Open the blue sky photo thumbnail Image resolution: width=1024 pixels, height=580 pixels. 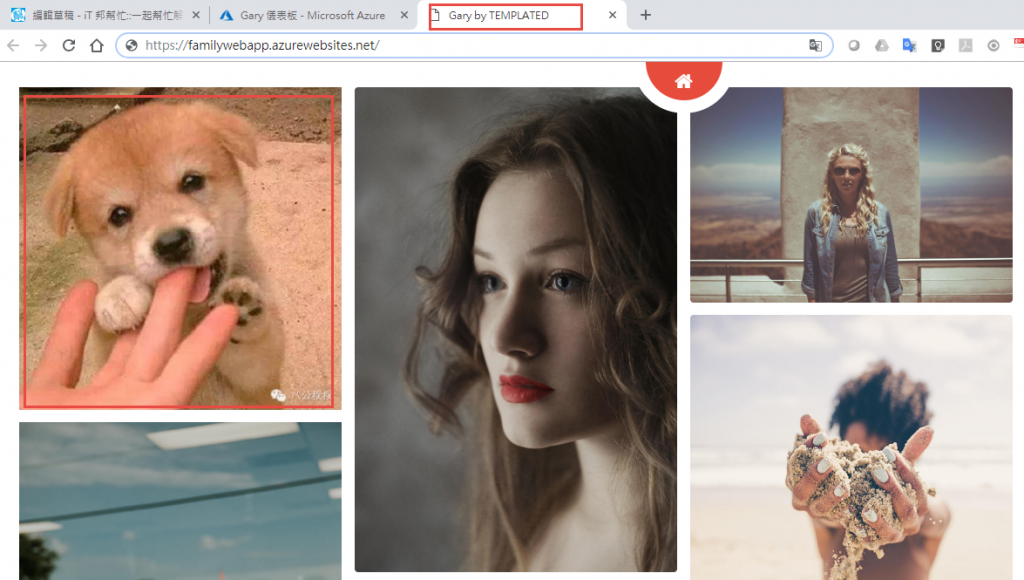[180, 501]
